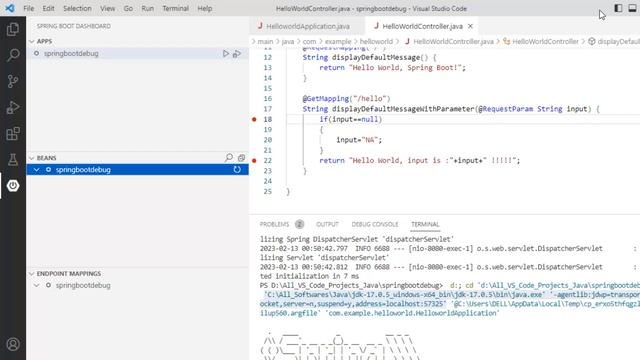Open the Accounts icon in activity bar
640x360 pixels.
pos(13,344)
